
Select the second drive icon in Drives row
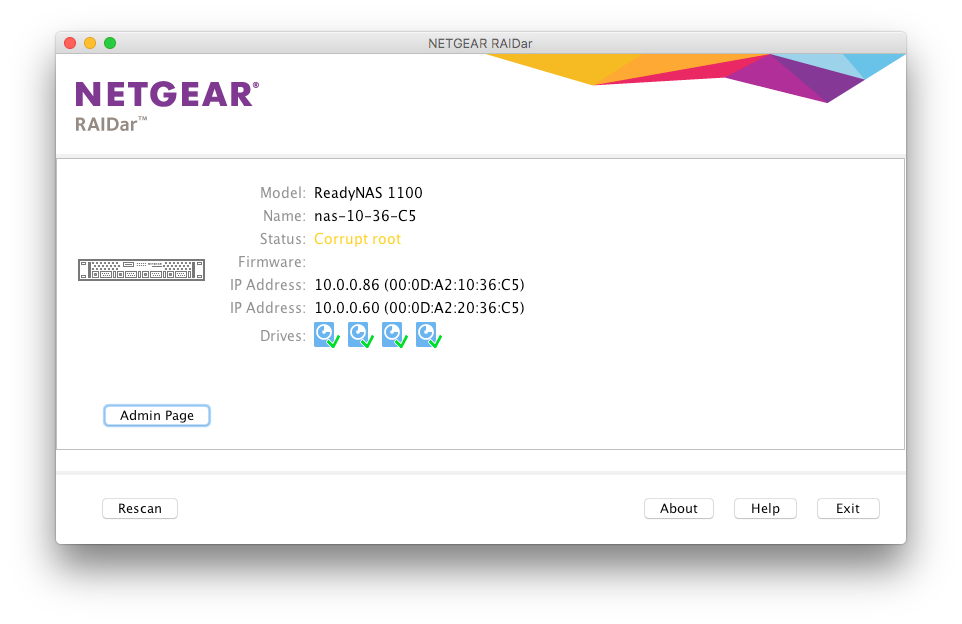[360, 334]
